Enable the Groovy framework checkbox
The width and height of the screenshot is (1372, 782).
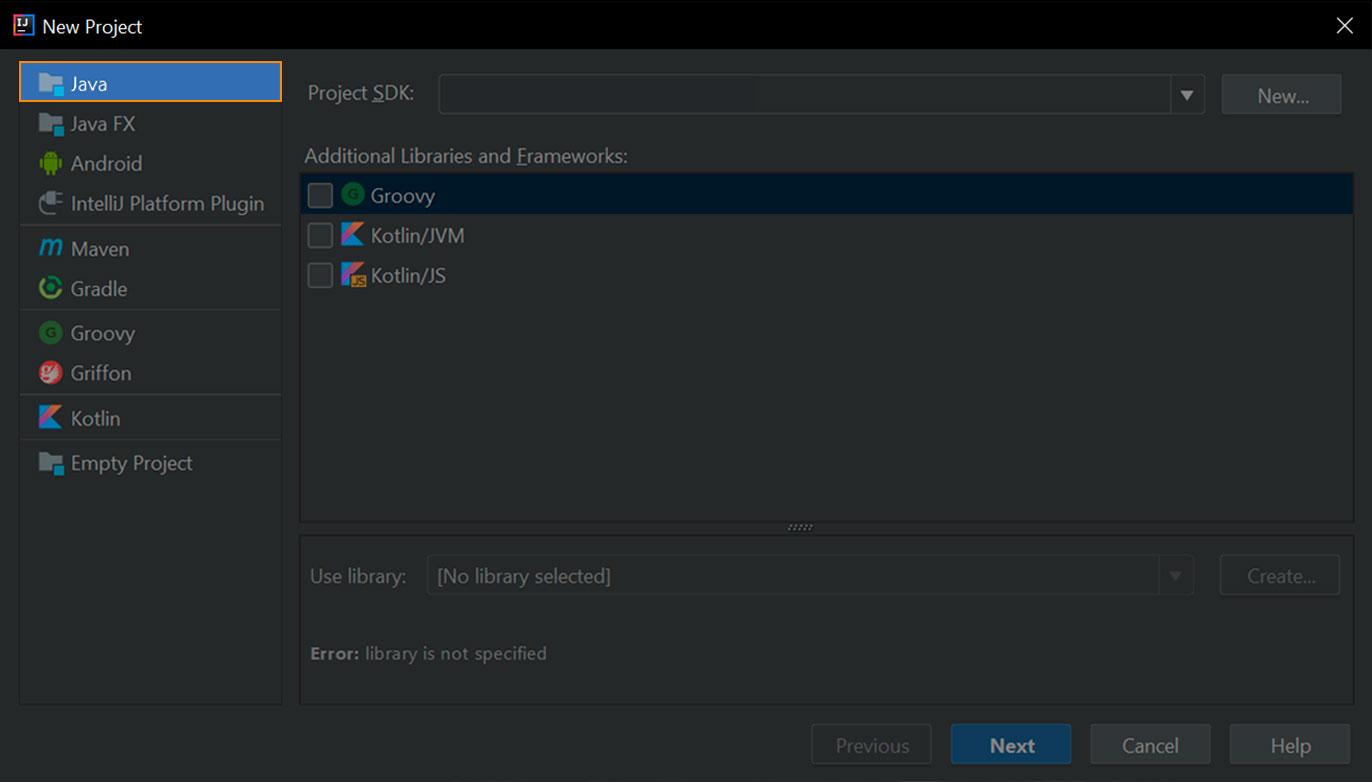click(x=320, y=195)
